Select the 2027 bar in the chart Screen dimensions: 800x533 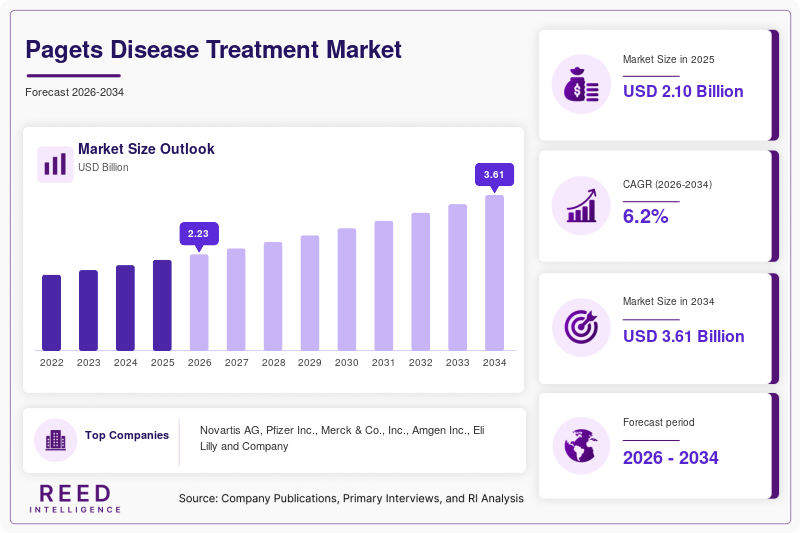(236, 299)
